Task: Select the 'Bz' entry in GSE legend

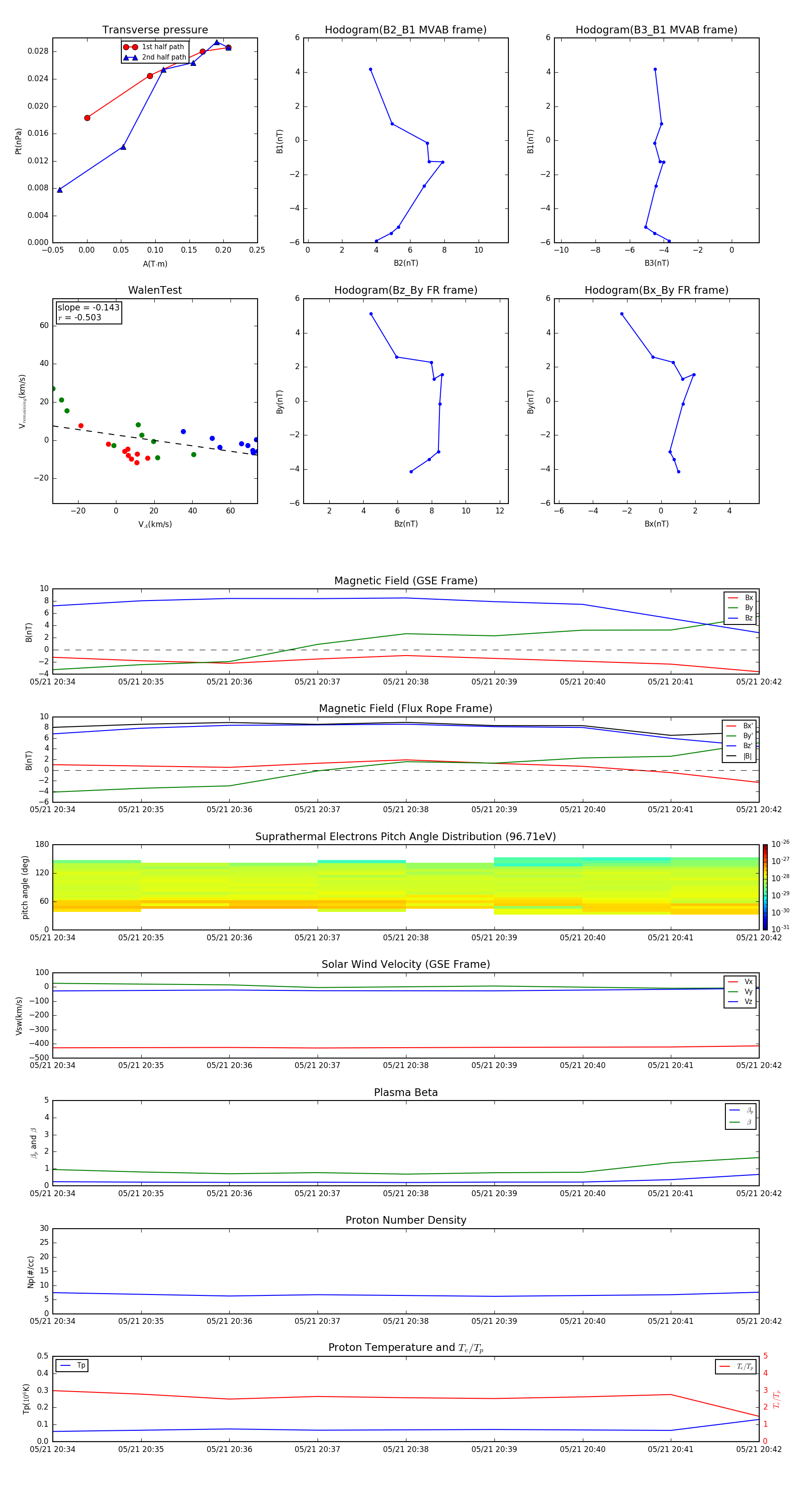Action: pyautogui.click(x=740, y=619)
